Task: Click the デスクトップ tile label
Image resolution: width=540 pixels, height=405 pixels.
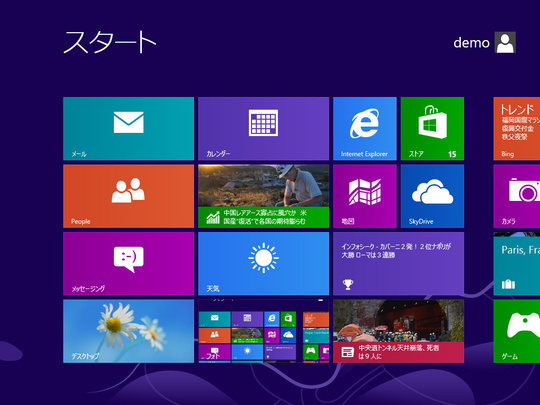Action: coord(85,356)
